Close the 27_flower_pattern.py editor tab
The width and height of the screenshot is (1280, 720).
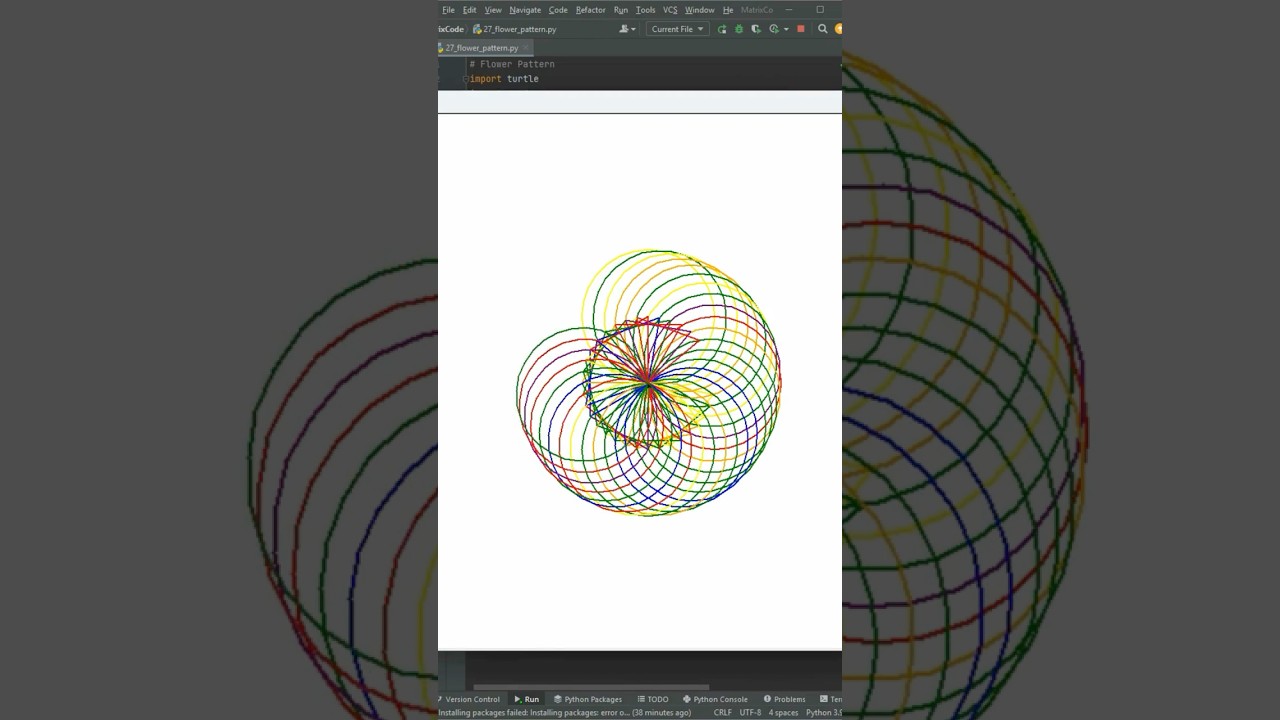(526, 48)
